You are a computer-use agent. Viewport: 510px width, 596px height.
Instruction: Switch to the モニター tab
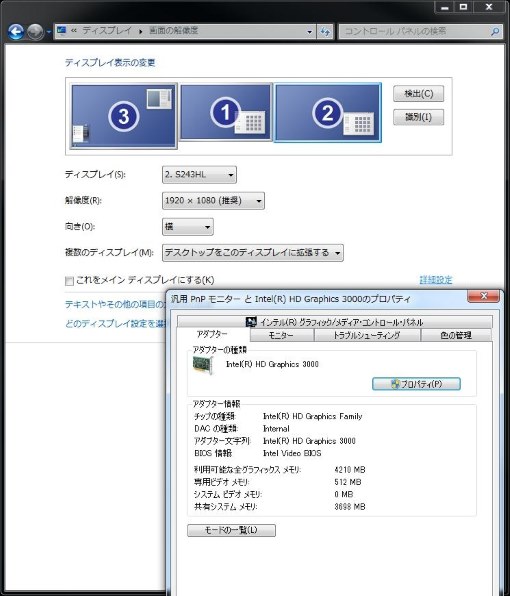[282, 335]
